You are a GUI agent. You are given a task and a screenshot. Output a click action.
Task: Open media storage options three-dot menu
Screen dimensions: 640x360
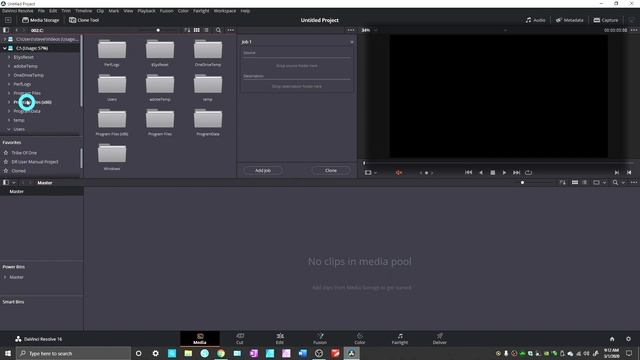click(x=231, y=30)
